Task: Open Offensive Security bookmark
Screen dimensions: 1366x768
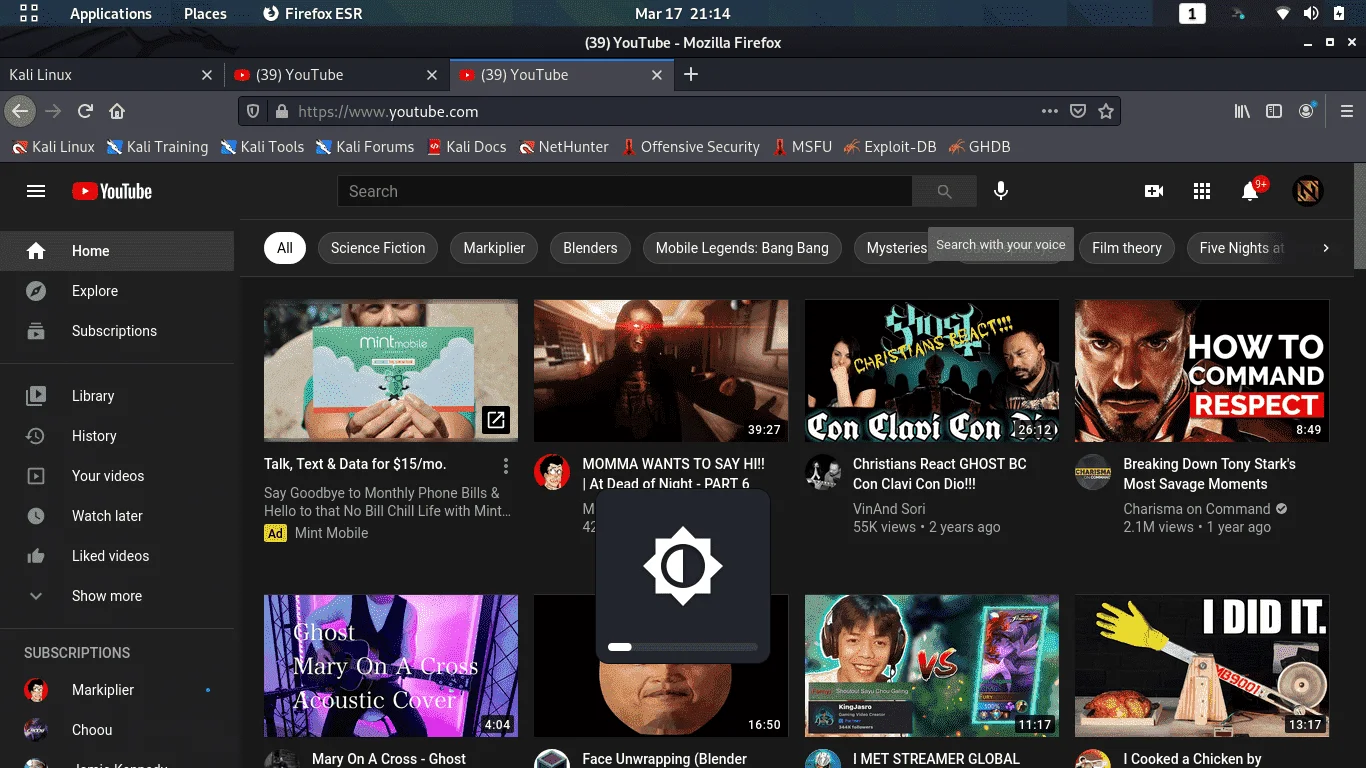Action: pos(690,146)
